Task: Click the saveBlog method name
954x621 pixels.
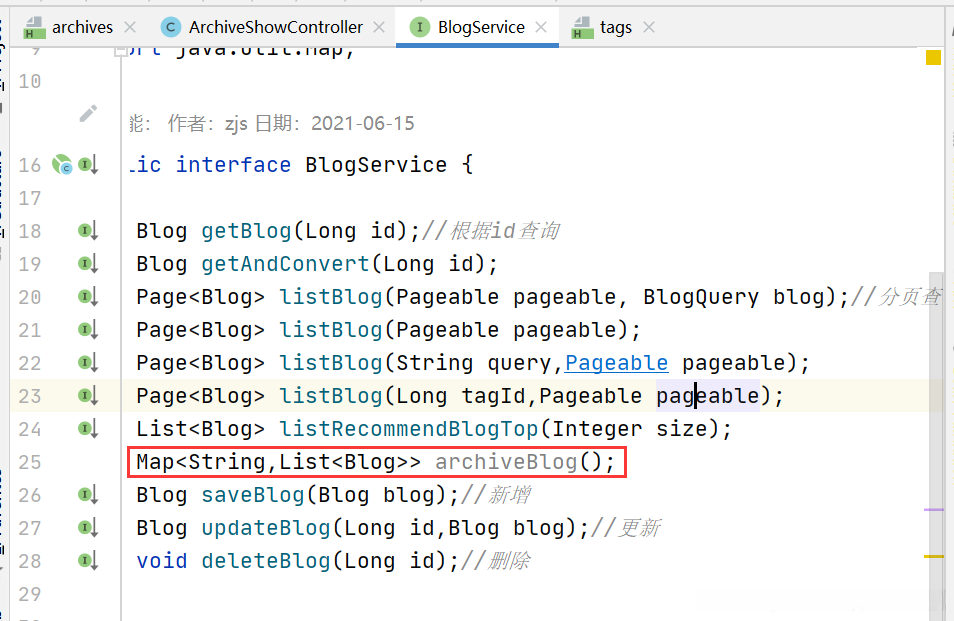Action: (252, 495)
